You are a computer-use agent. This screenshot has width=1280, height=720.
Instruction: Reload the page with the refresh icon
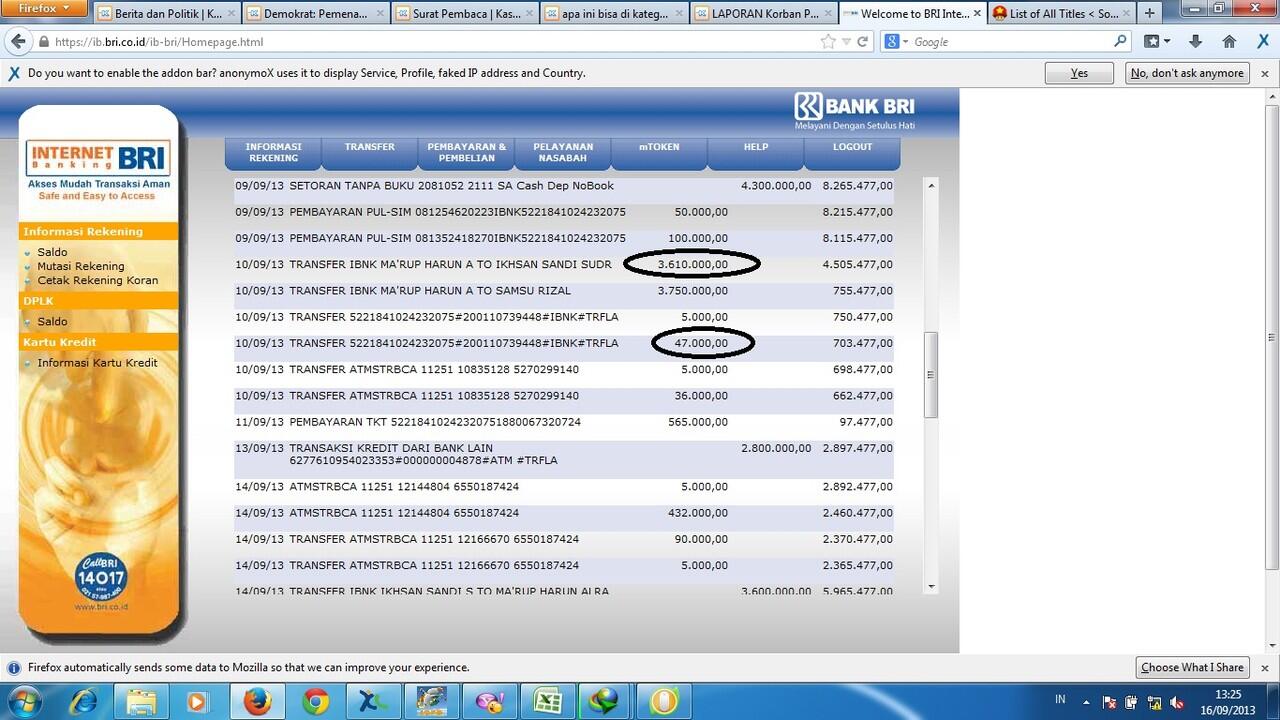pyautogui.click(x=863, y=42)
